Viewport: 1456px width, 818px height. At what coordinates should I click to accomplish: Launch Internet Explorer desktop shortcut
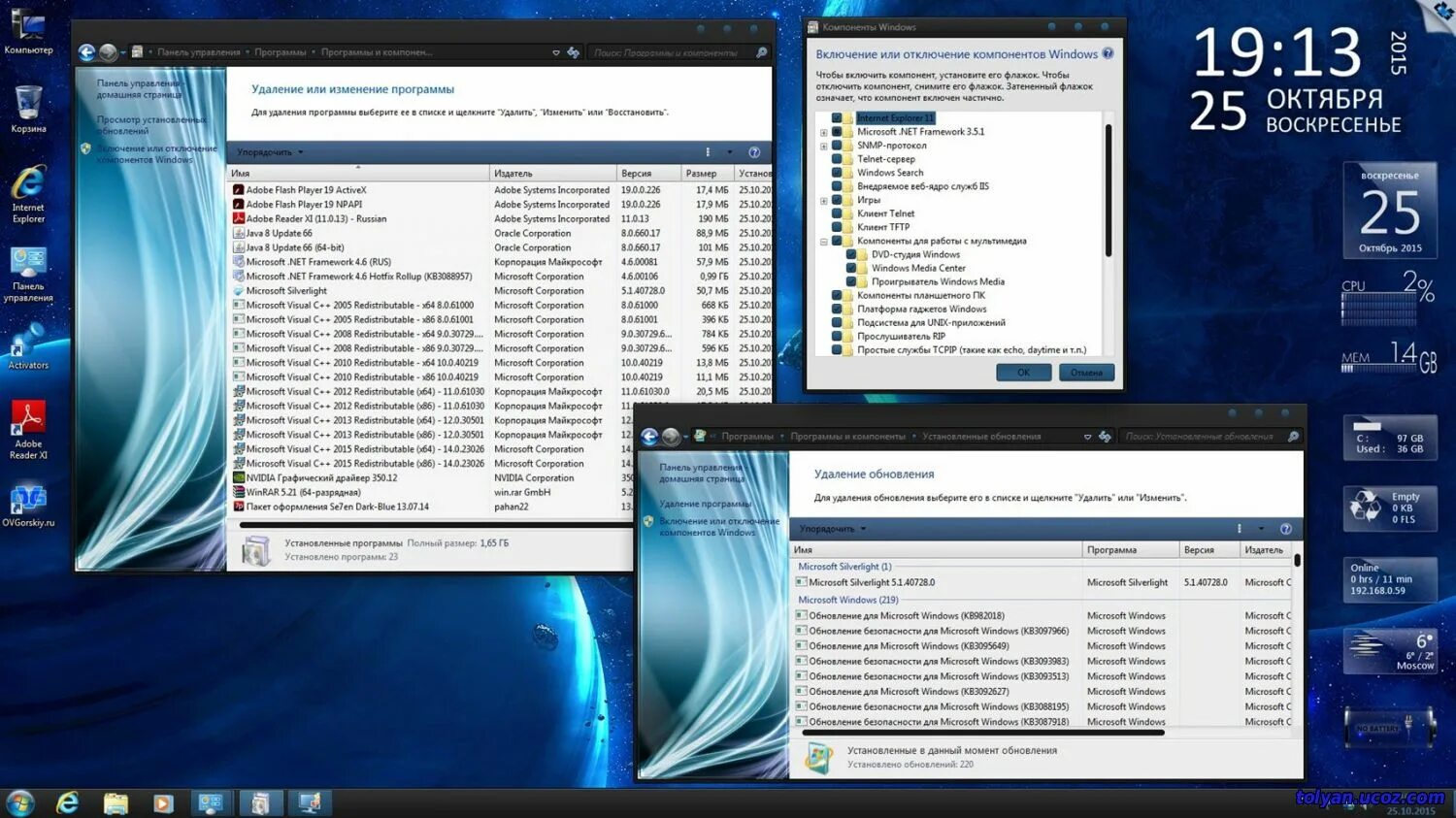pyautogui.click(x=28, y=194)
